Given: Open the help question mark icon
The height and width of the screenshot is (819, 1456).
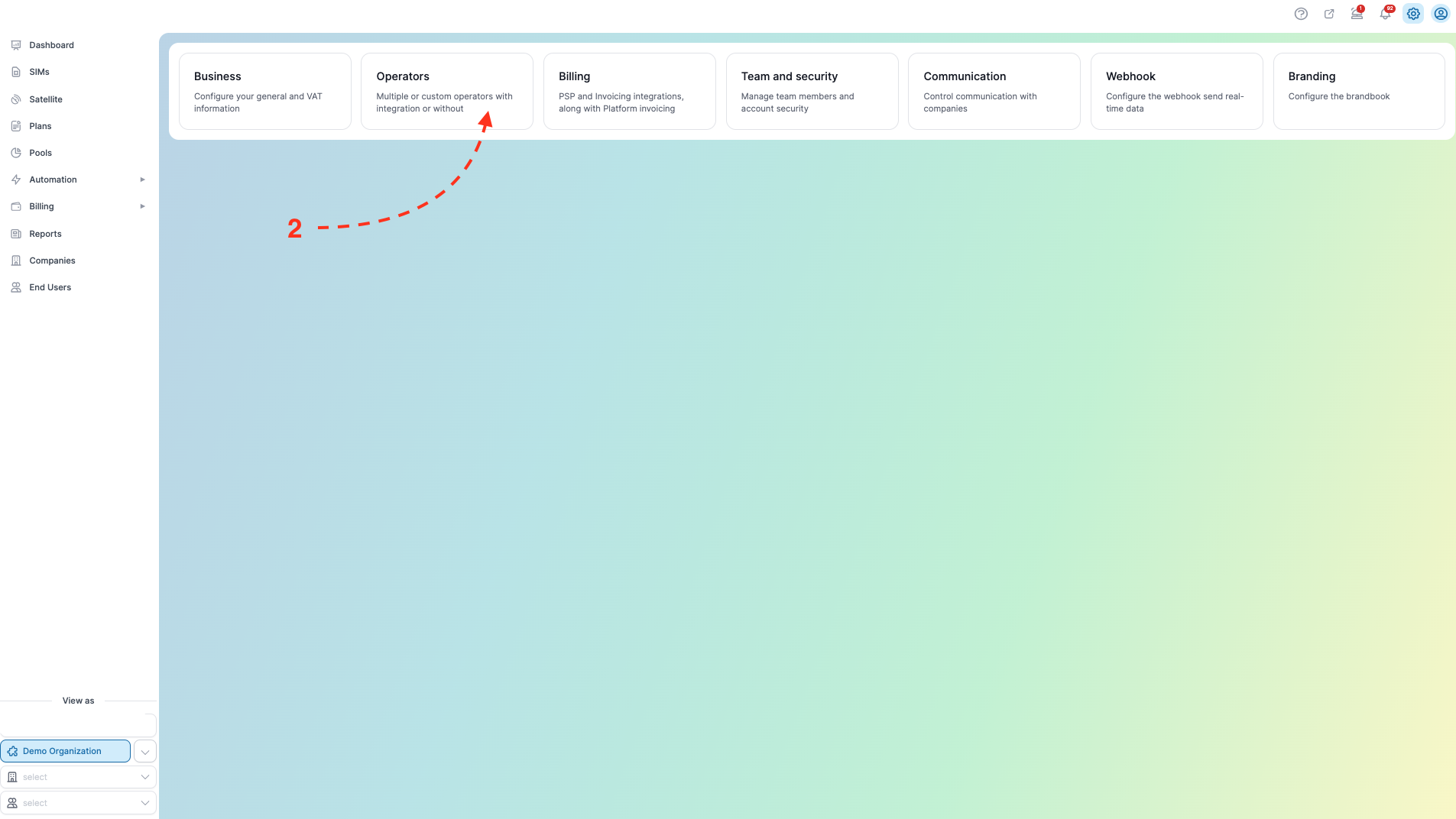Looking at the screenshot, I should pos(1301,14).
